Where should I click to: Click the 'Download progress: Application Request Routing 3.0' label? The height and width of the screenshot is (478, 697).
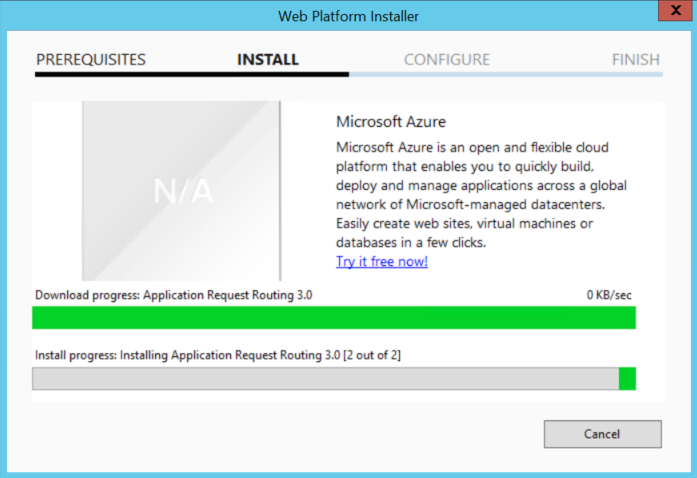pyautogui.click(x=174, y=295)
